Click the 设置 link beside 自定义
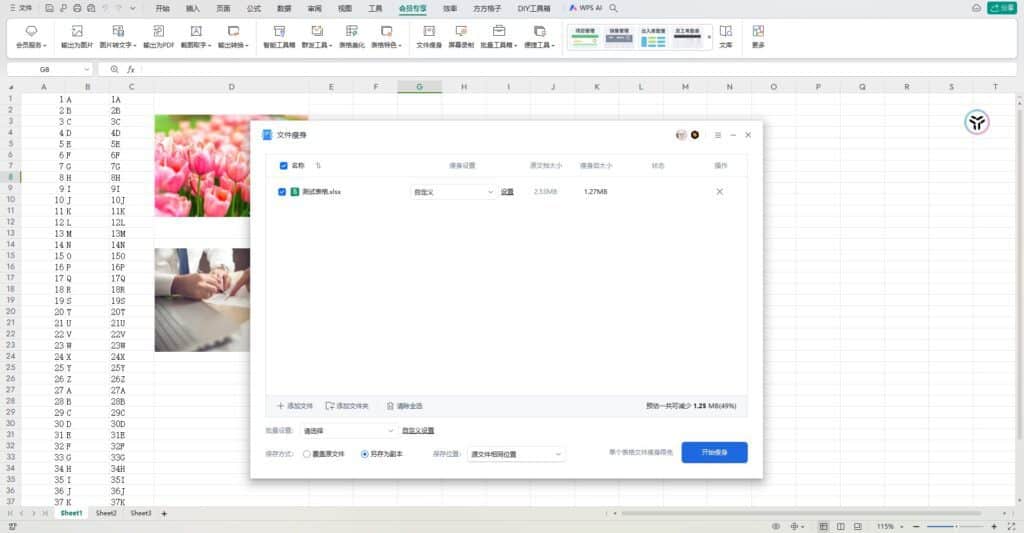Viewport: 1024px width, 533px height. coord(507,192)
